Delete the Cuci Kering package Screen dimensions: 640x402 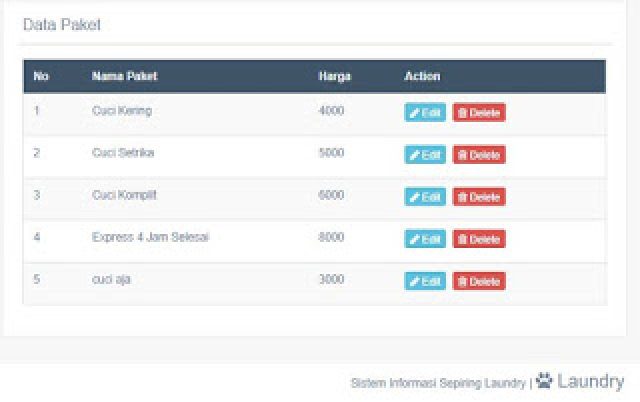479,113
